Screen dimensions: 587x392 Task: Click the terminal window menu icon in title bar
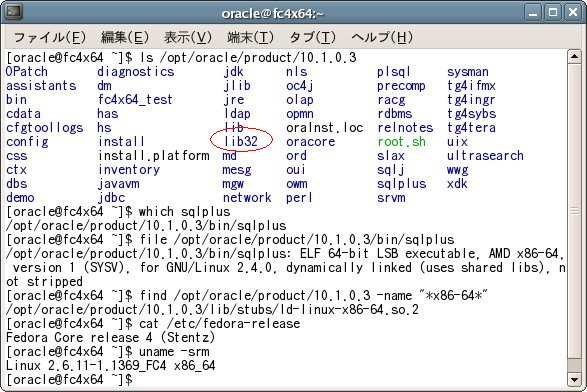[x=13, y=12]
